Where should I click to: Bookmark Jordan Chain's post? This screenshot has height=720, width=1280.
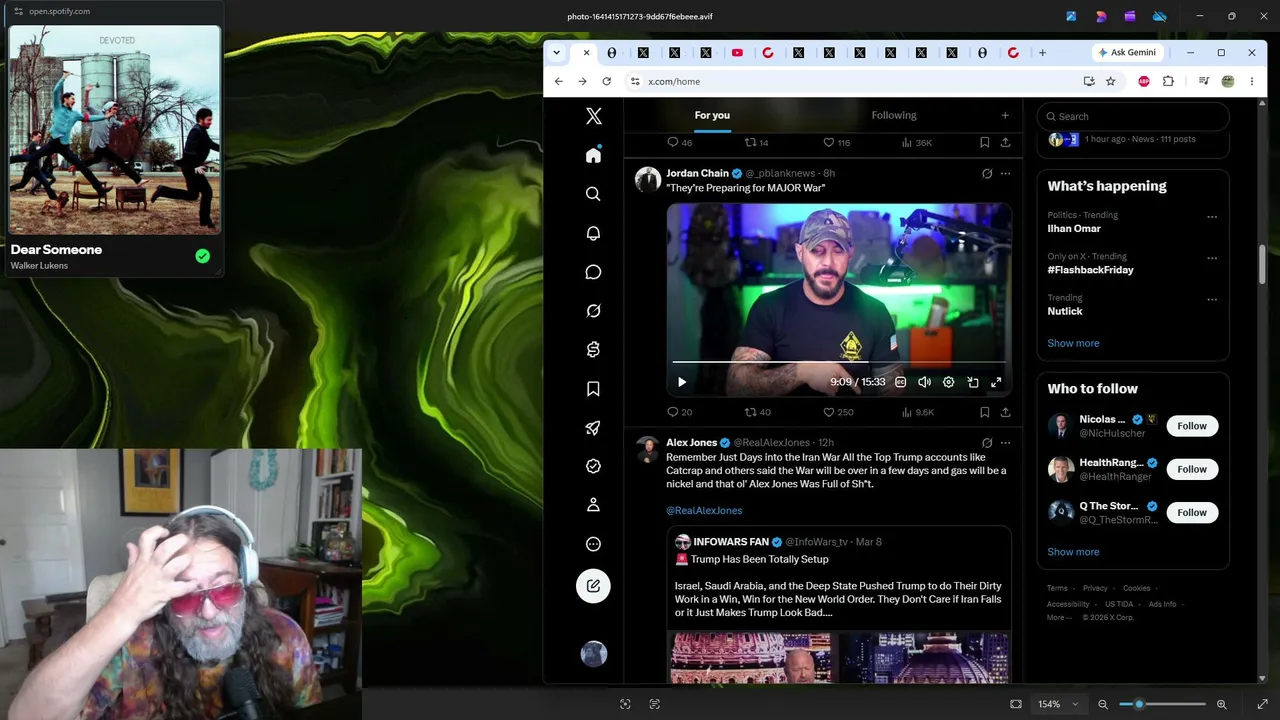point(985,412)
